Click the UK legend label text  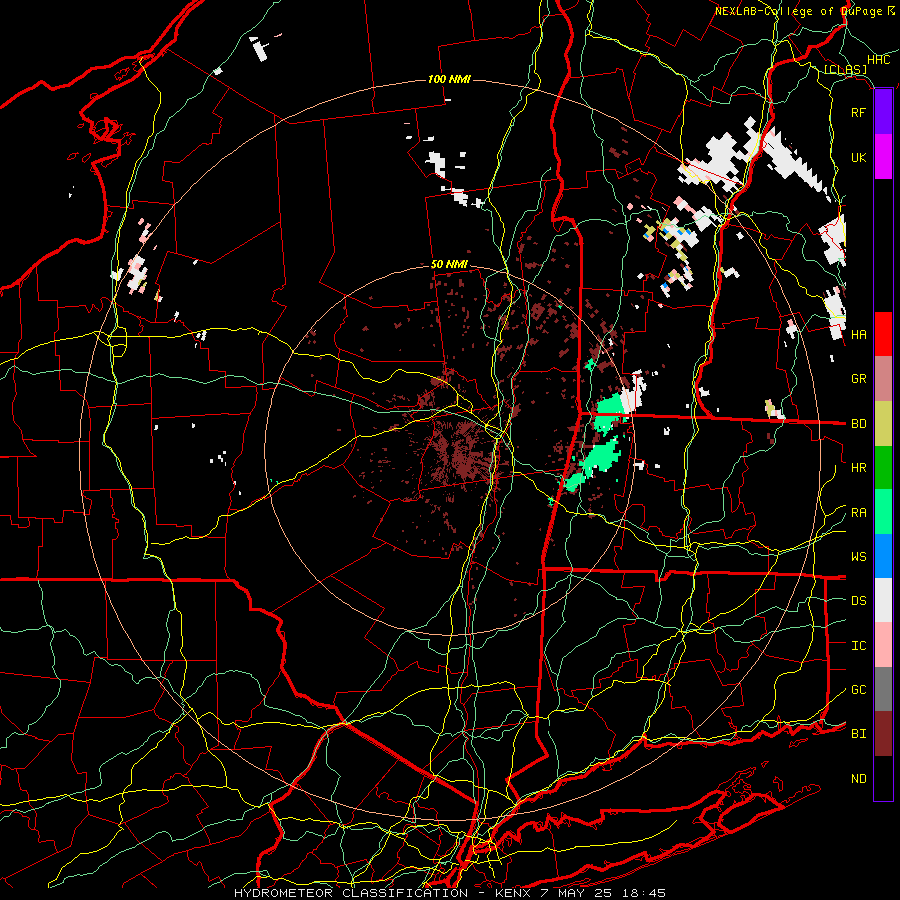tap(859, 157)
